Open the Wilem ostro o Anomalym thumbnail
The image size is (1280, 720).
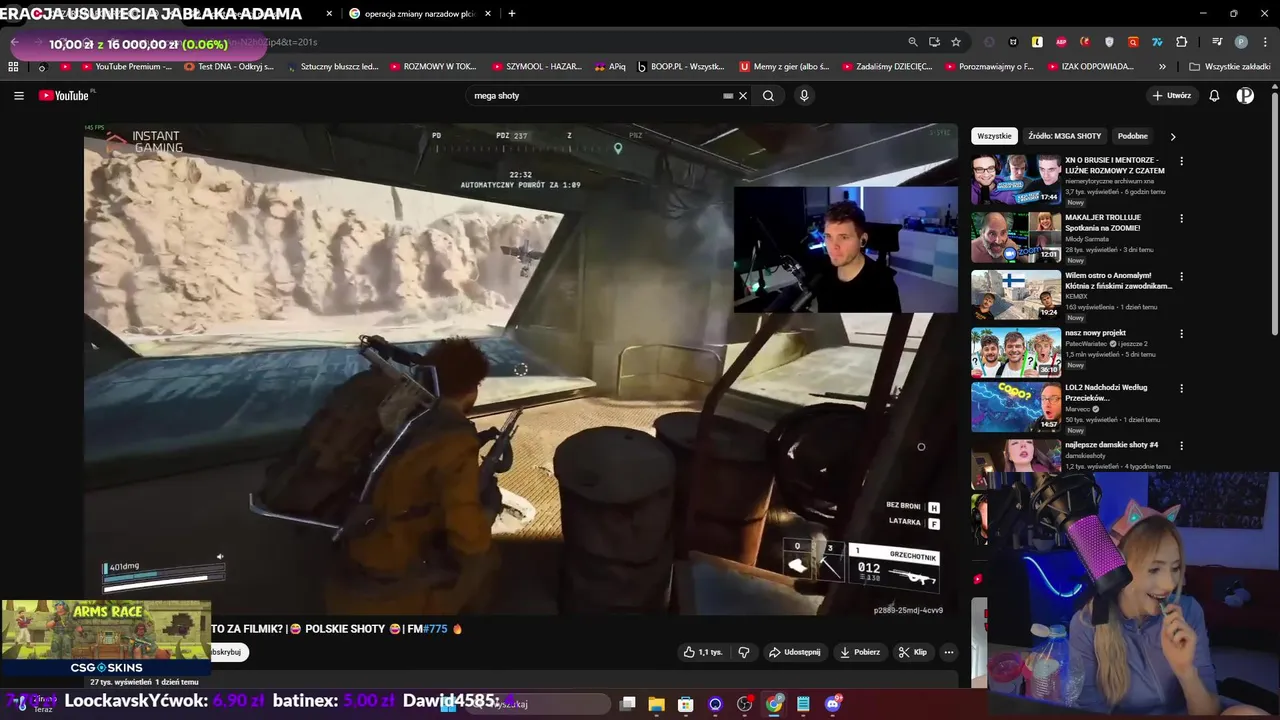tap(1016, 294)
